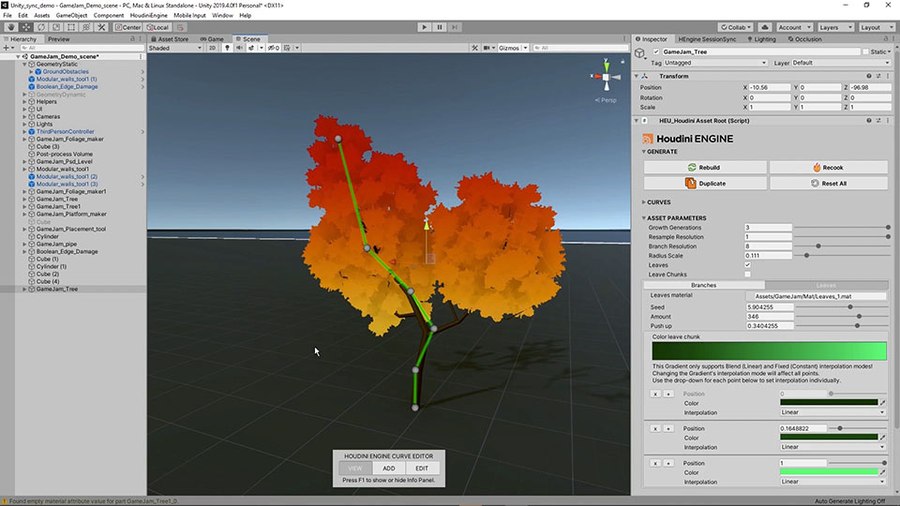Open the Shaded draw mode dropdown
The image size is (900, 506).
coord(175,48)
